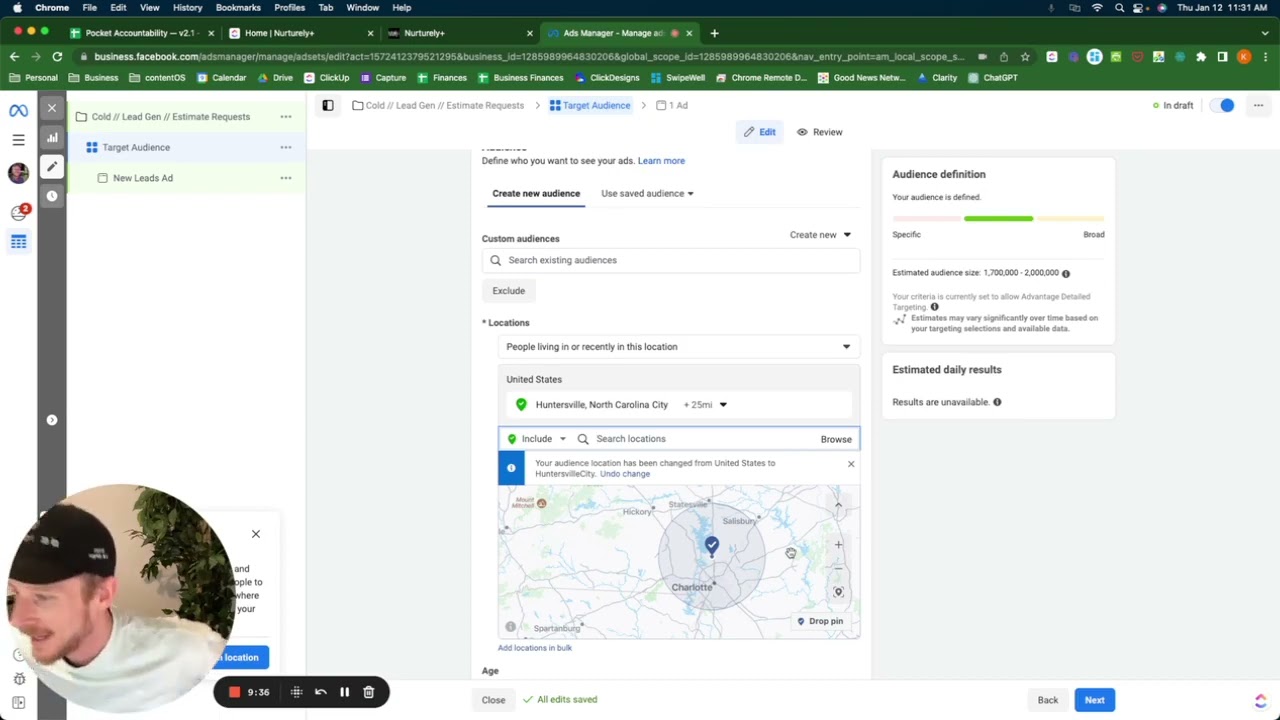
Task: Close the tooltip popup beside webcam
Action: pos(256,534)
